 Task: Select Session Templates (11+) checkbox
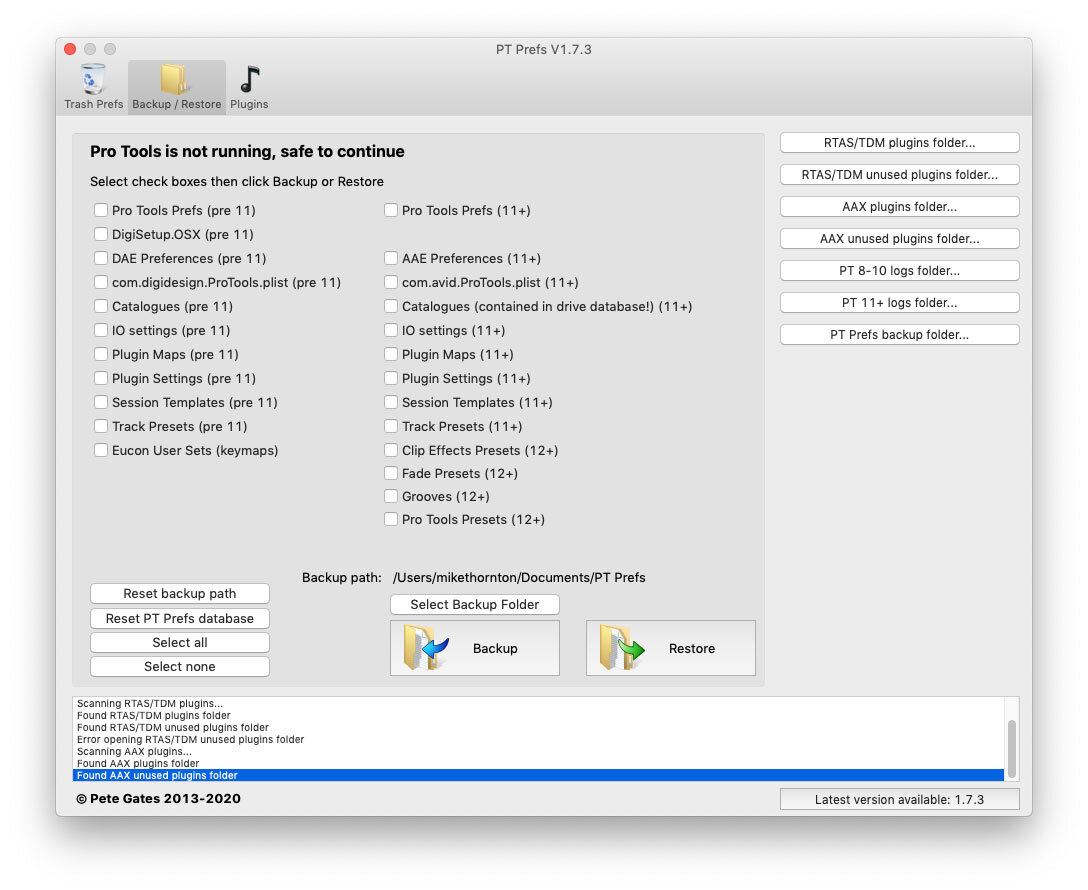391,402
